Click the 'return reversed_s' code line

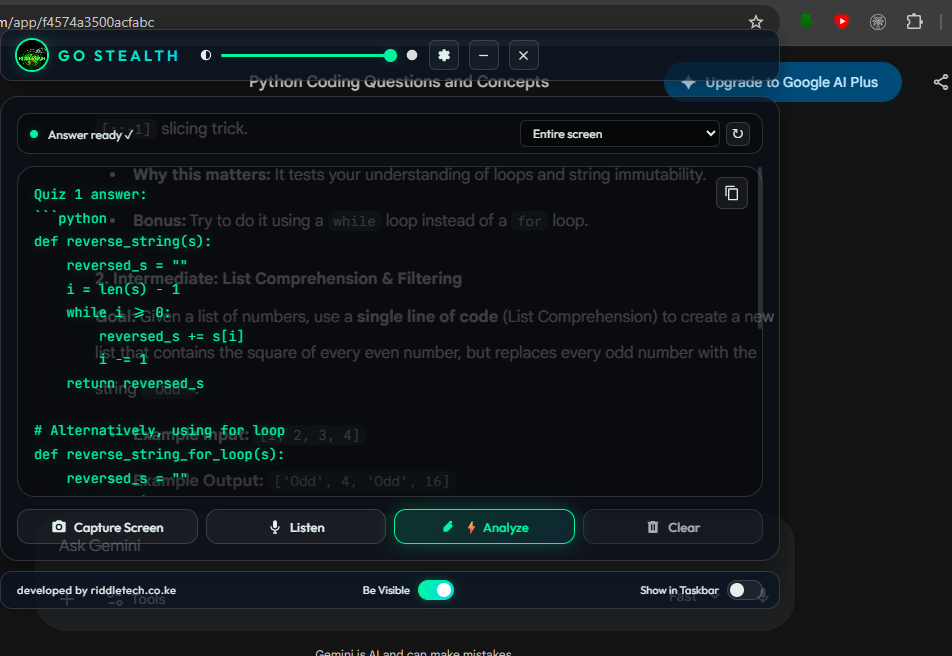coord(135,384)
